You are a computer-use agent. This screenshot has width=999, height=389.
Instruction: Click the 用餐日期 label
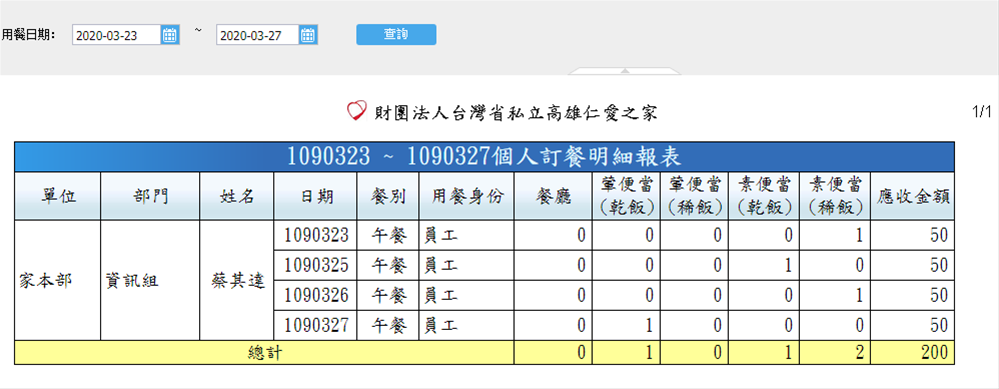tap(29, 34)
